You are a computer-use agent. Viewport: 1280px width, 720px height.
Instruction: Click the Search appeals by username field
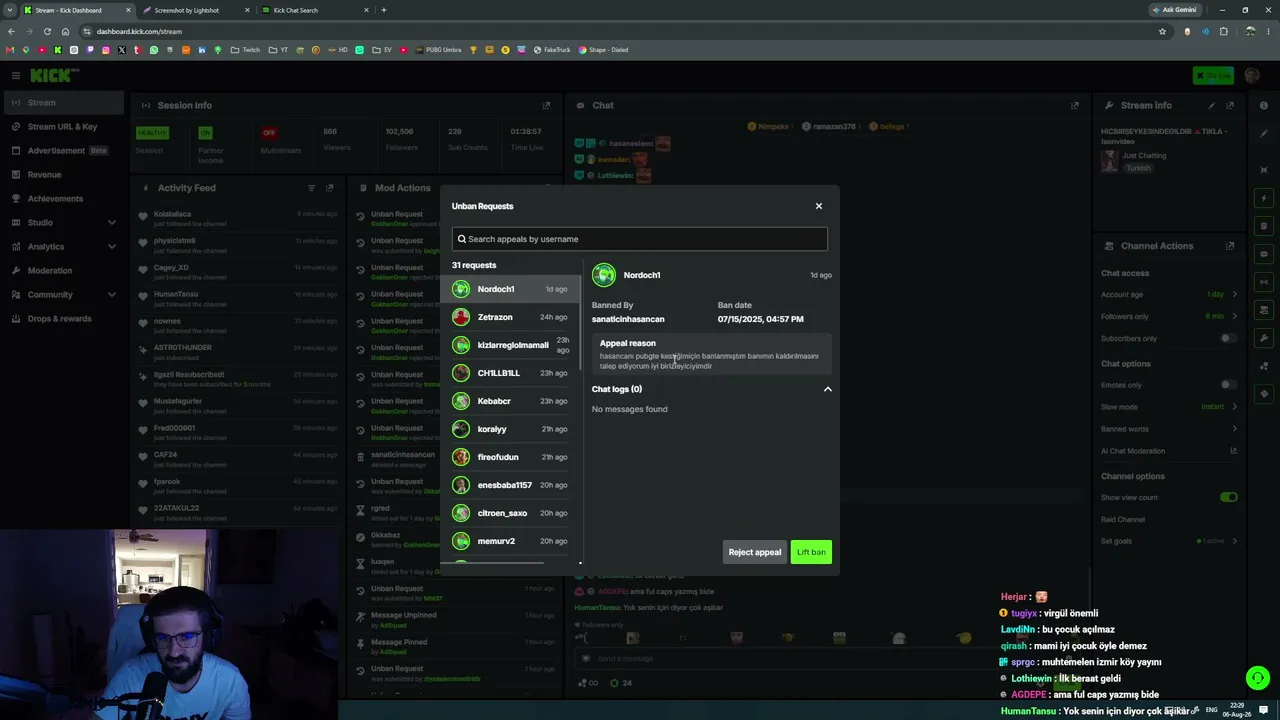pos(639,239)
